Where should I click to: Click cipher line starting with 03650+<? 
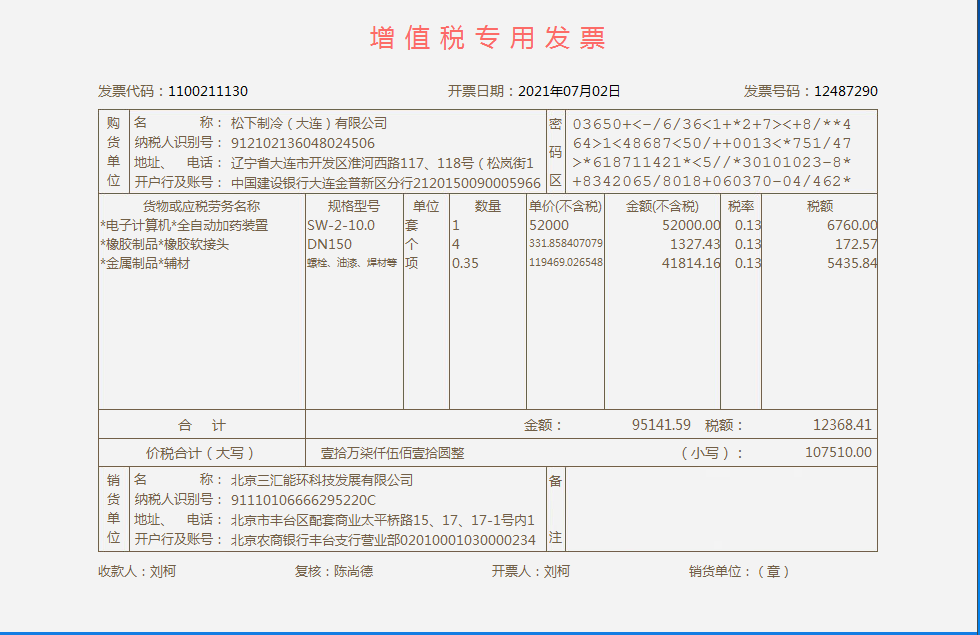(x=712, y=124)
